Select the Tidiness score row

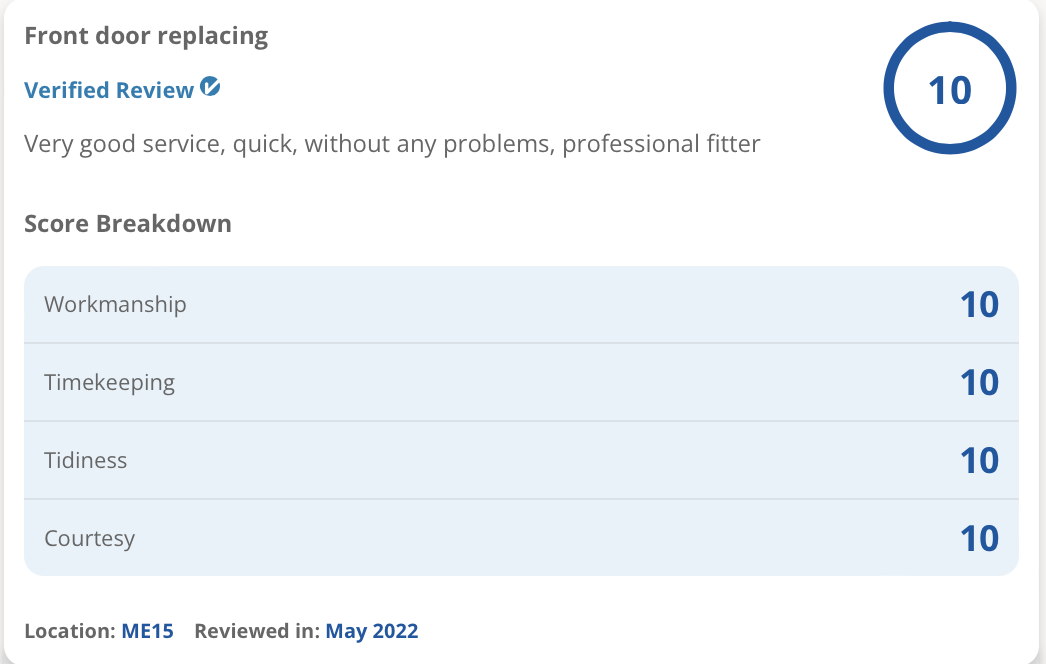pos(521,460)
